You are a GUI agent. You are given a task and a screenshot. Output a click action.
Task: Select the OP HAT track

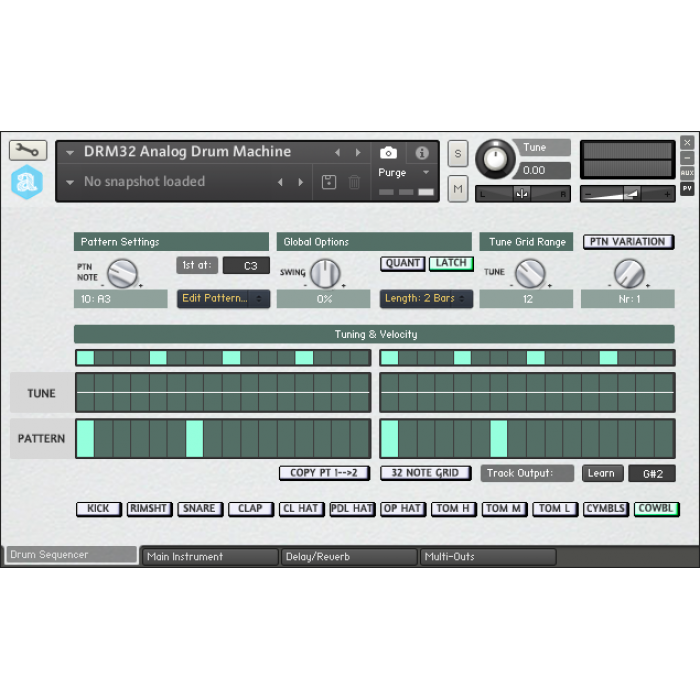click(x=403, y=509)
